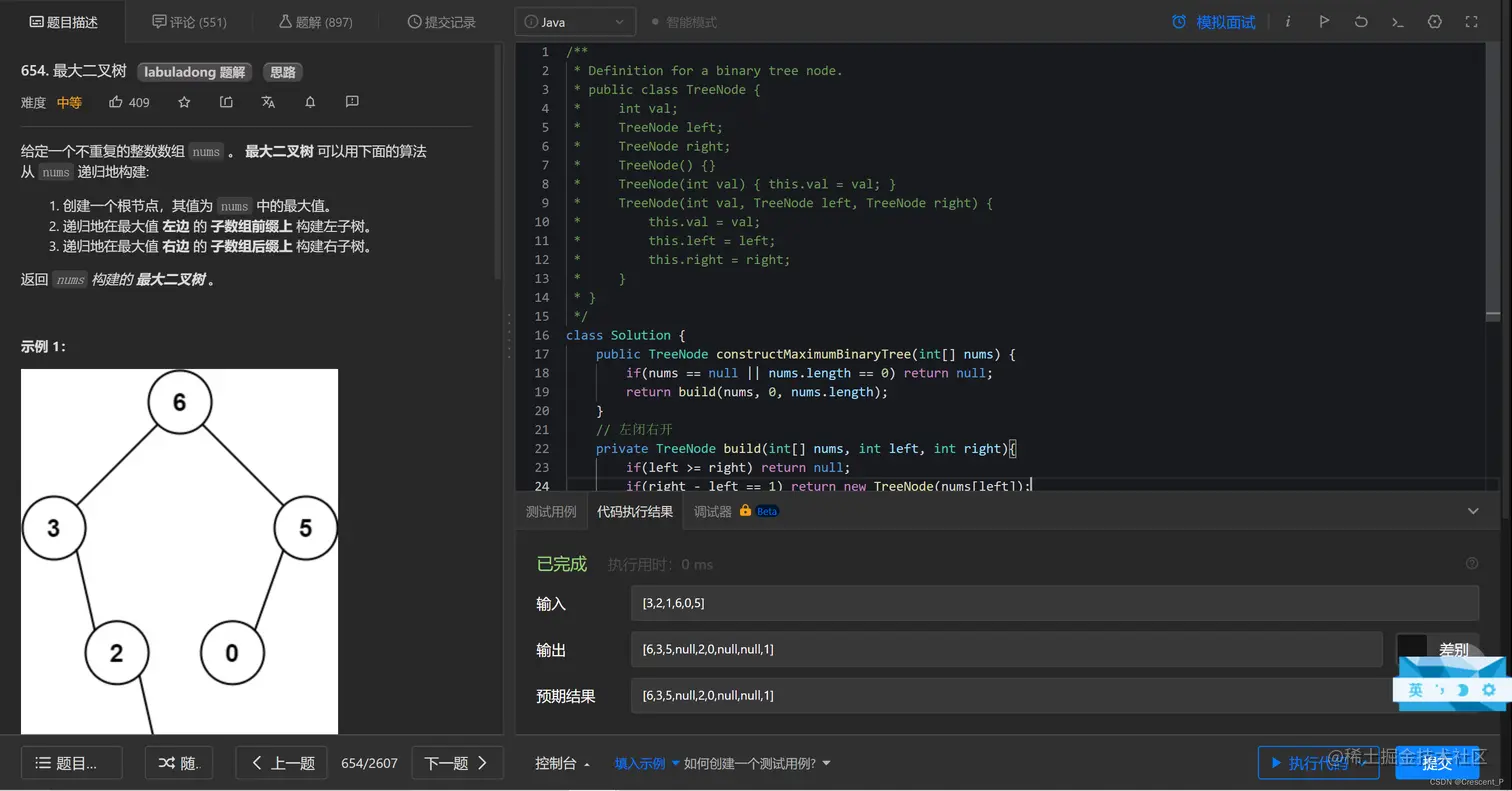Viewport: 1512px width, 791px height.
Task: Open the 评论 (551) tab
Action: coord(189,21)
